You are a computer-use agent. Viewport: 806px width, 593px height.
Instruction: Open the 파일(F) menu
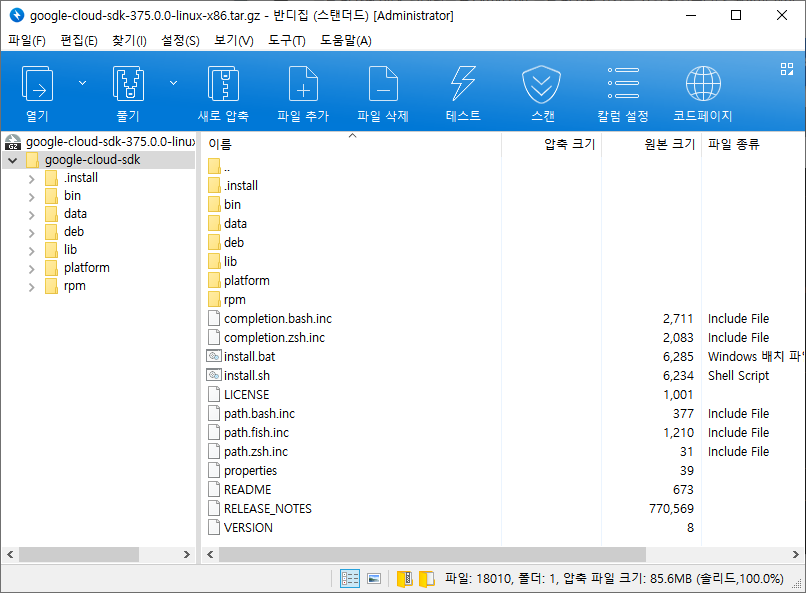[27, 40]
